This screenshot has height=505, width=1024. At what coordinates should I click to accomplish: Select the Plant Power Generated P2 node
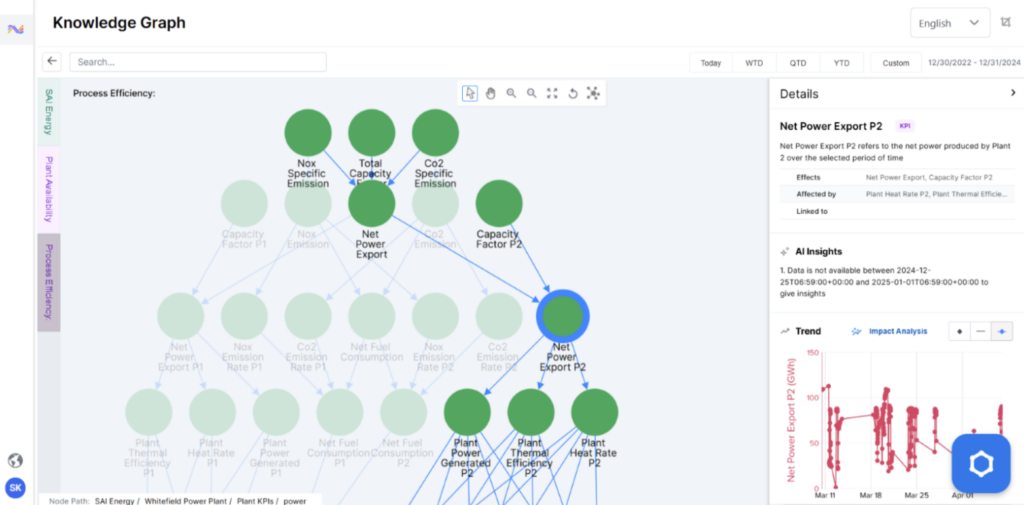pyautogui.click(x=467, y=412)
